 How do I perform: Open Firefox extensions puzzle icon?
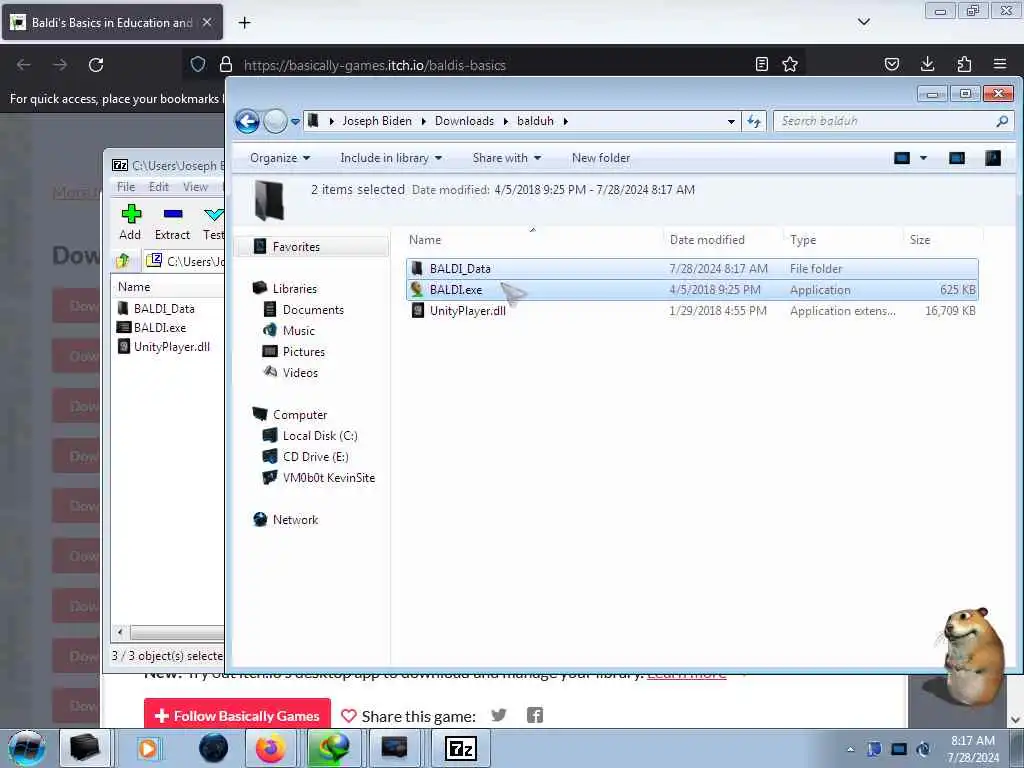(x=964, y=64)
